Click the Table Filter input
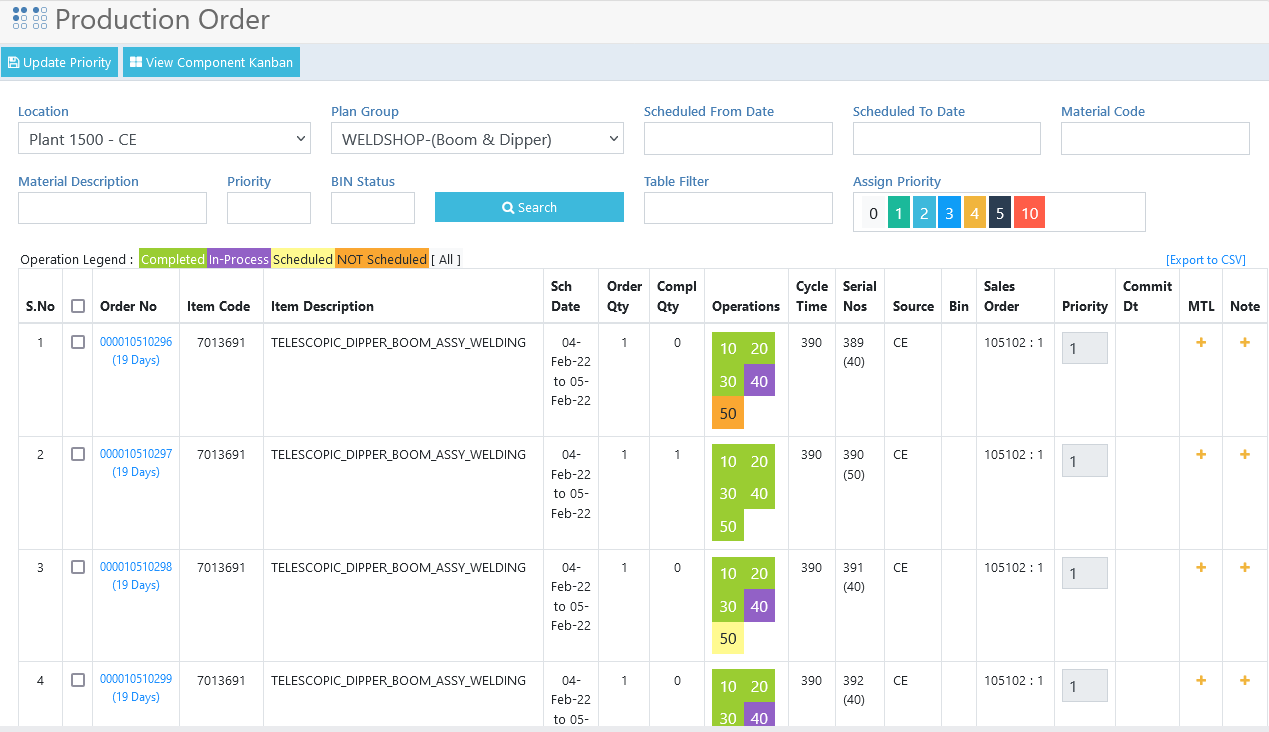Viewport: 1269px width, 732px height. [738, 208]
